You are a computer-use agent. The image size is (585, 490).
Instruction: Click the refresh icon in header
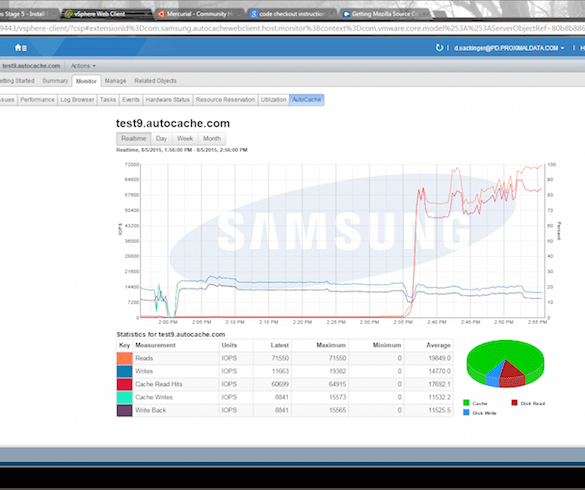(x=439, y=48)
